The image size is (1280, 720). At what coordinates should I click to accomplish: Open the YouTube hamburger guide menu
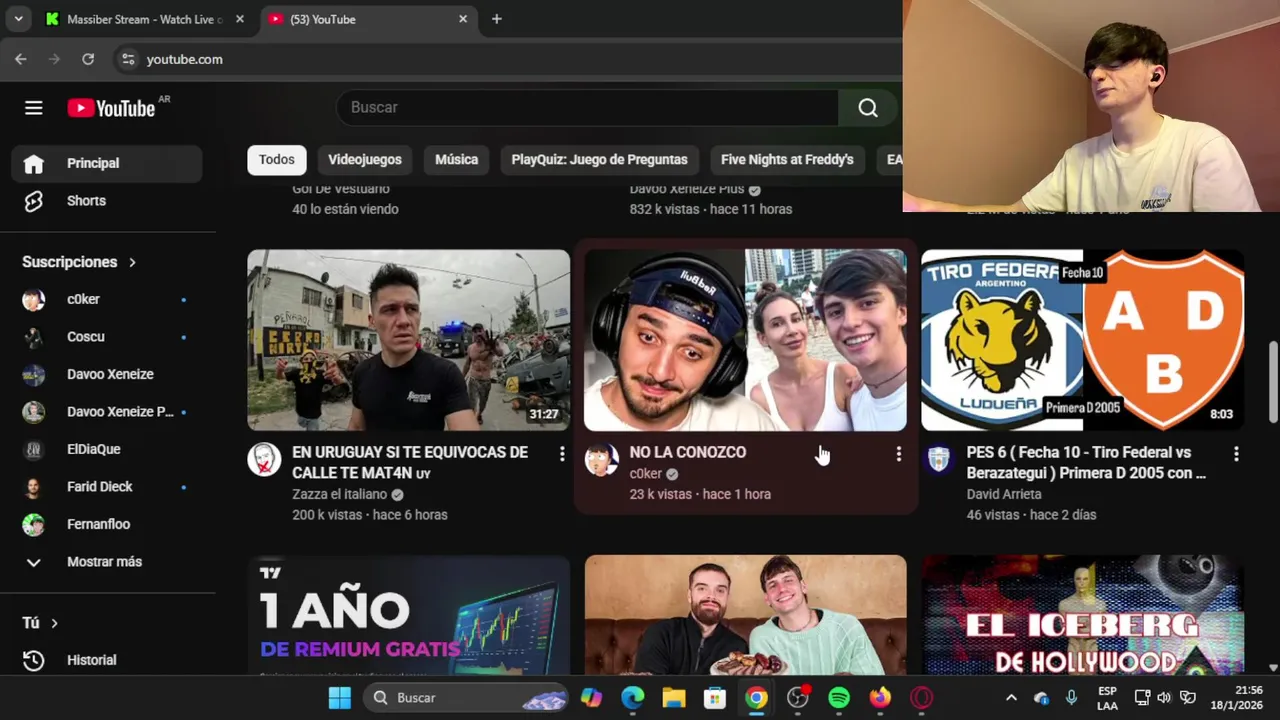click(x=34, y=108)
